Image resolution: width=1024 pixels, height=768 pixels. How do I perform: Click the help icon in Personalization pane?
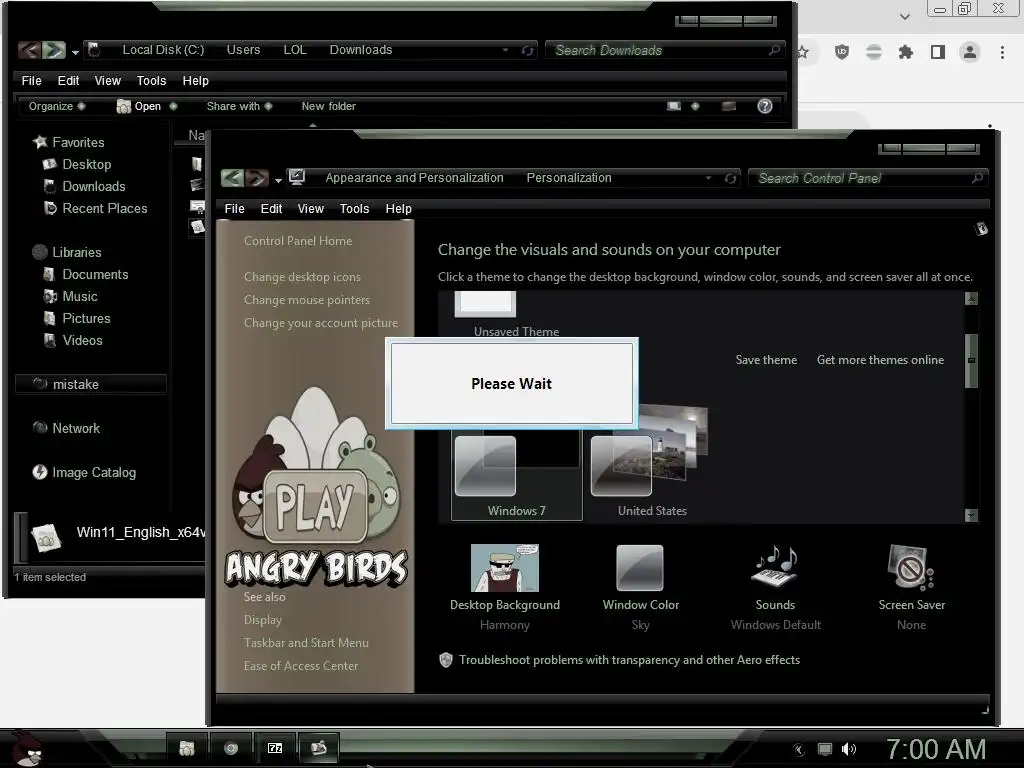pos(981,229)
